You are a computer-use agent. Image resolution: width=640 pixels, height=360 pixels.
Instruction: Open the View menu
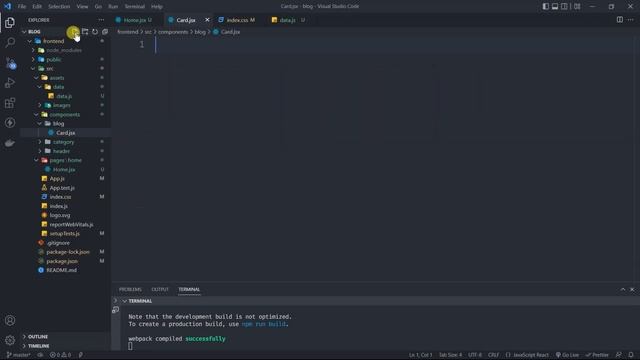tap(82, 7)
